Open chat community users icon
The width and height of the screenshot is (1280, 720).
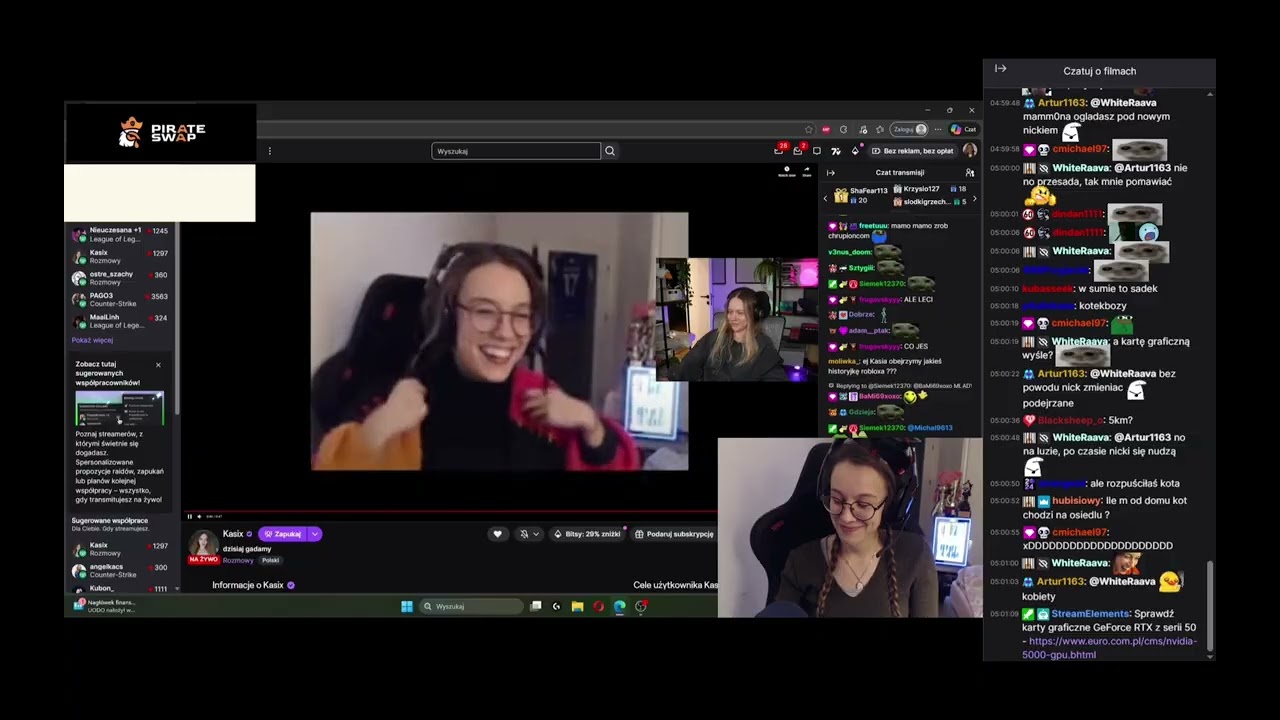[x=970, y=172]
